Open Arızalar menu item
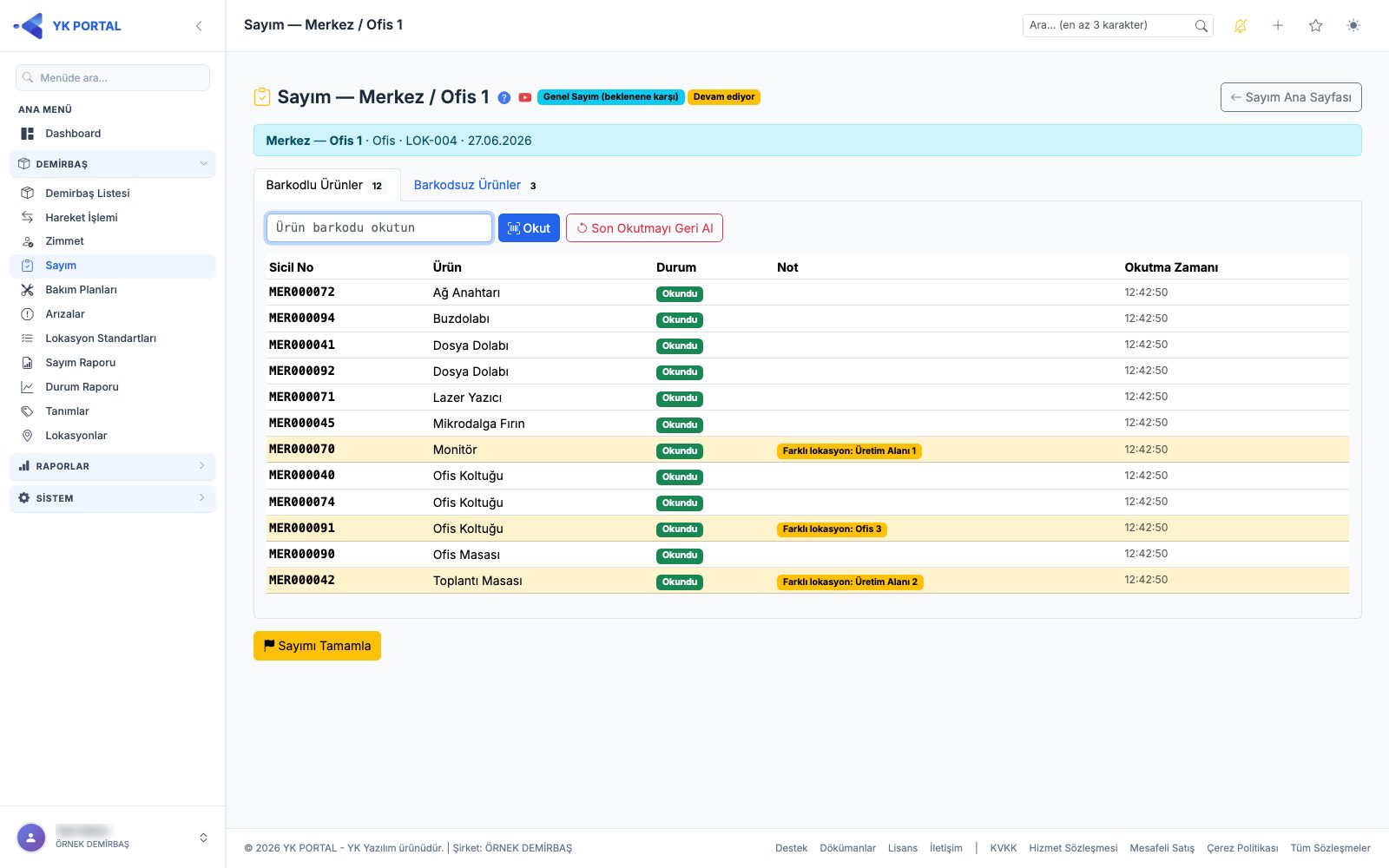Viewport: 1389px width, 868px height. point(113,314)
